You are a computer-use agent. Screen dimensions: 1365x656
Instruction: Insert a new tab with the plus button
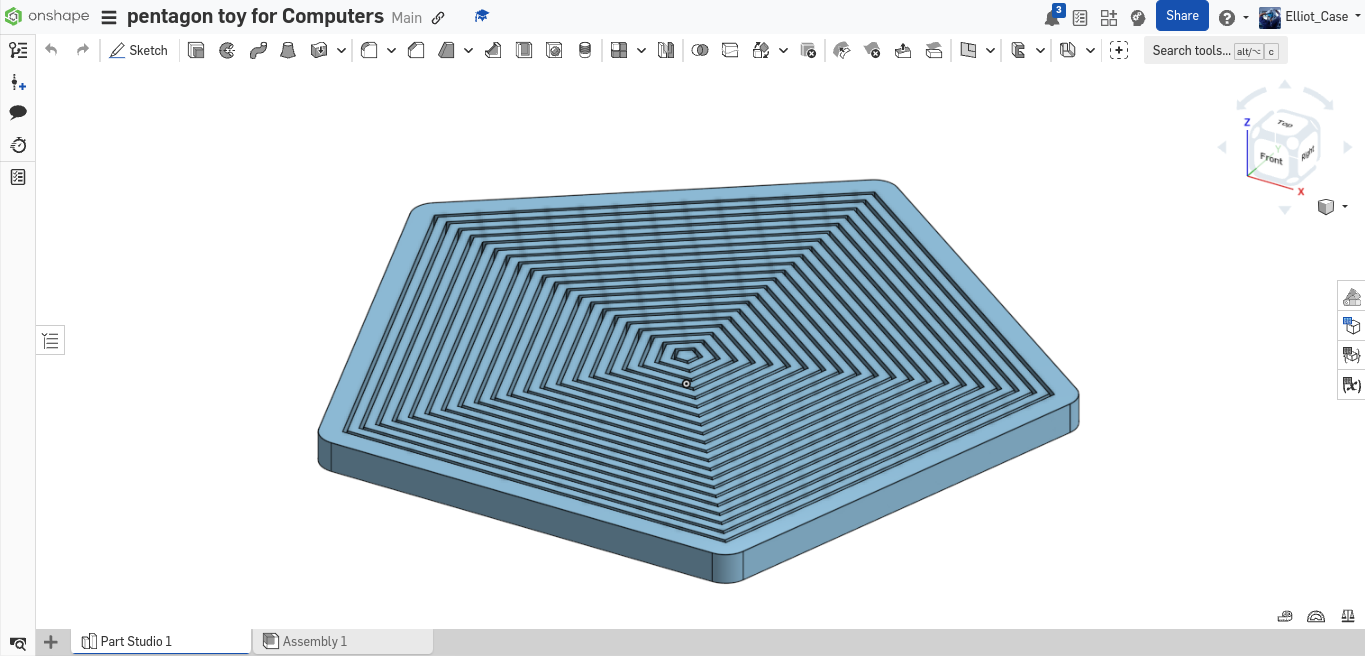51,642
